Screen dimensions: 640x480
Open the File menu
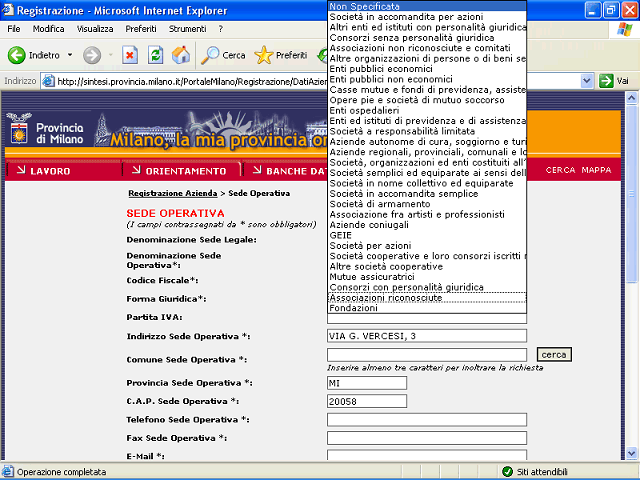tap(14, 29)
